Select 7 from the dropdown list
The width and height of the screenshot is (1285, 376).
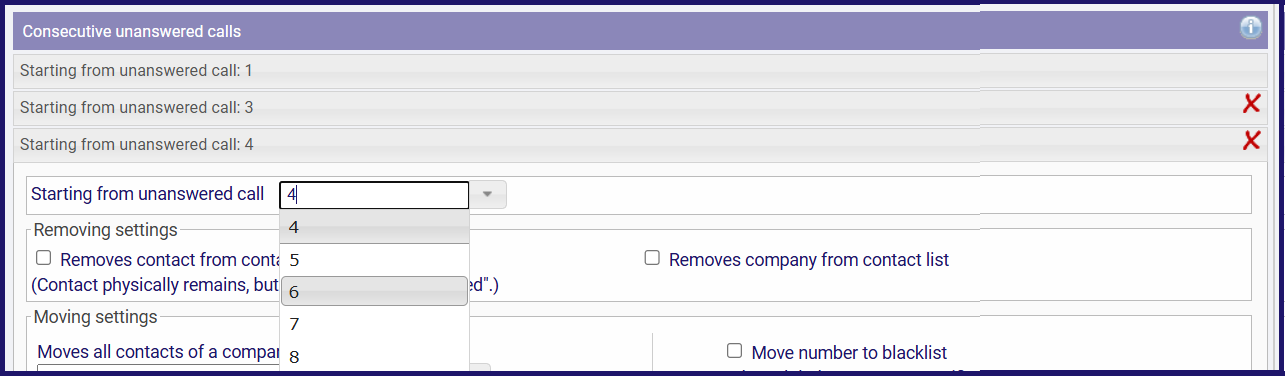coord(374,324)
